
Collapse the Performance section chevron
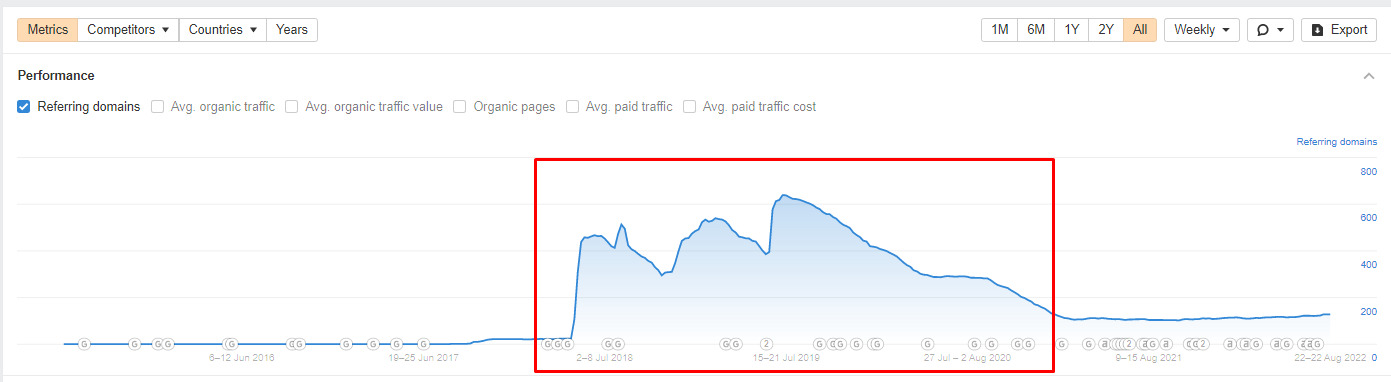[1368, 76]
